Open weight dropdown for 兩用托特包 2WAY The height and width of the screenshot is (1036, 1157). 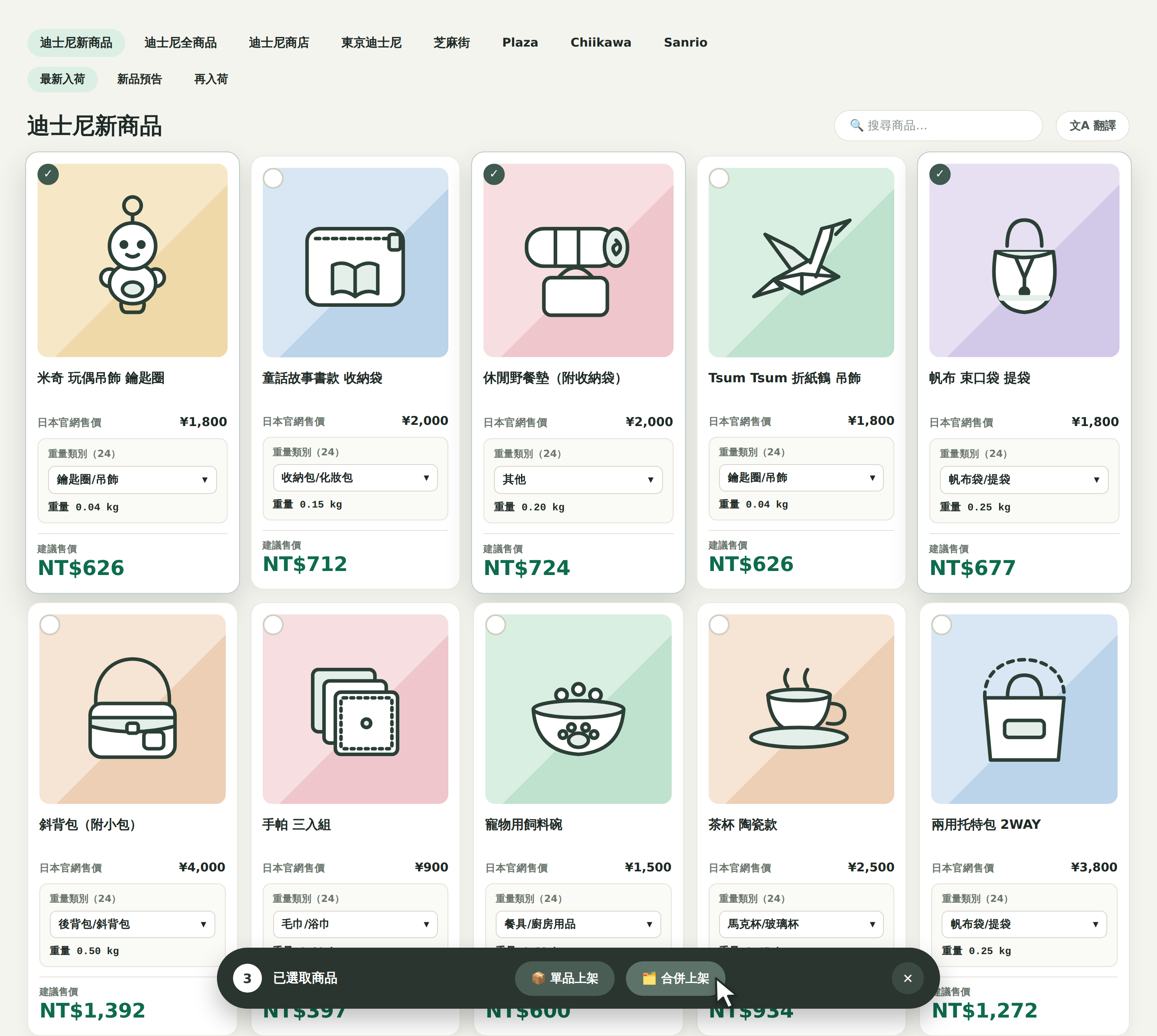pyautogui.click(x=1024, y=924)
